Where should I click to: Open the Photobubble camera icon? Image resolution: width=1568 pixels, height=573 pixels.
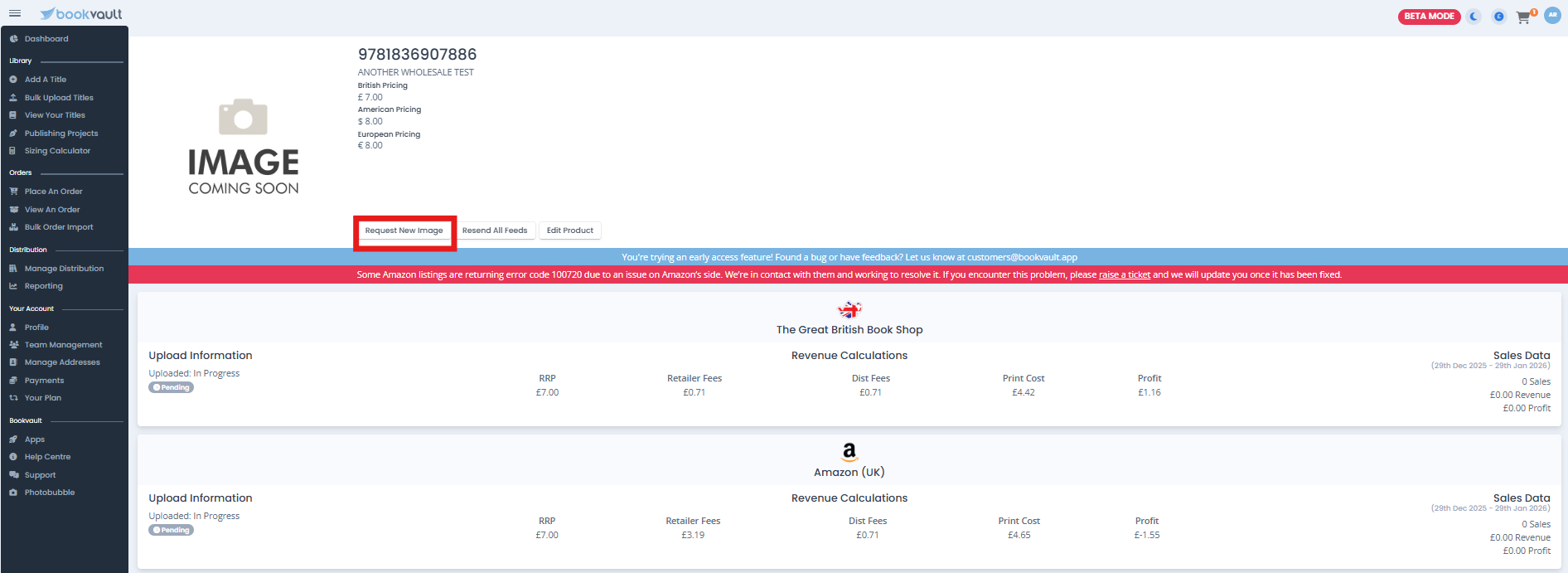coord(13,493)
